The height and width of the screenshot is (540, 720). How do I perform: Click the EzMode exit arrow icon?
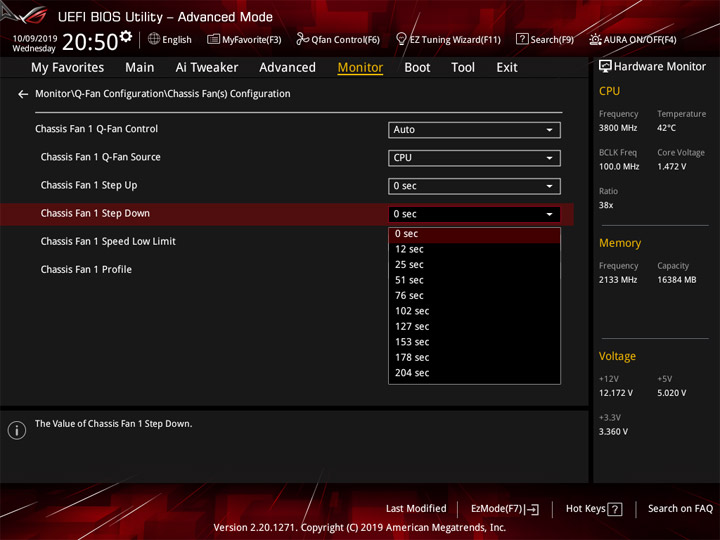[x=533, y=509]
